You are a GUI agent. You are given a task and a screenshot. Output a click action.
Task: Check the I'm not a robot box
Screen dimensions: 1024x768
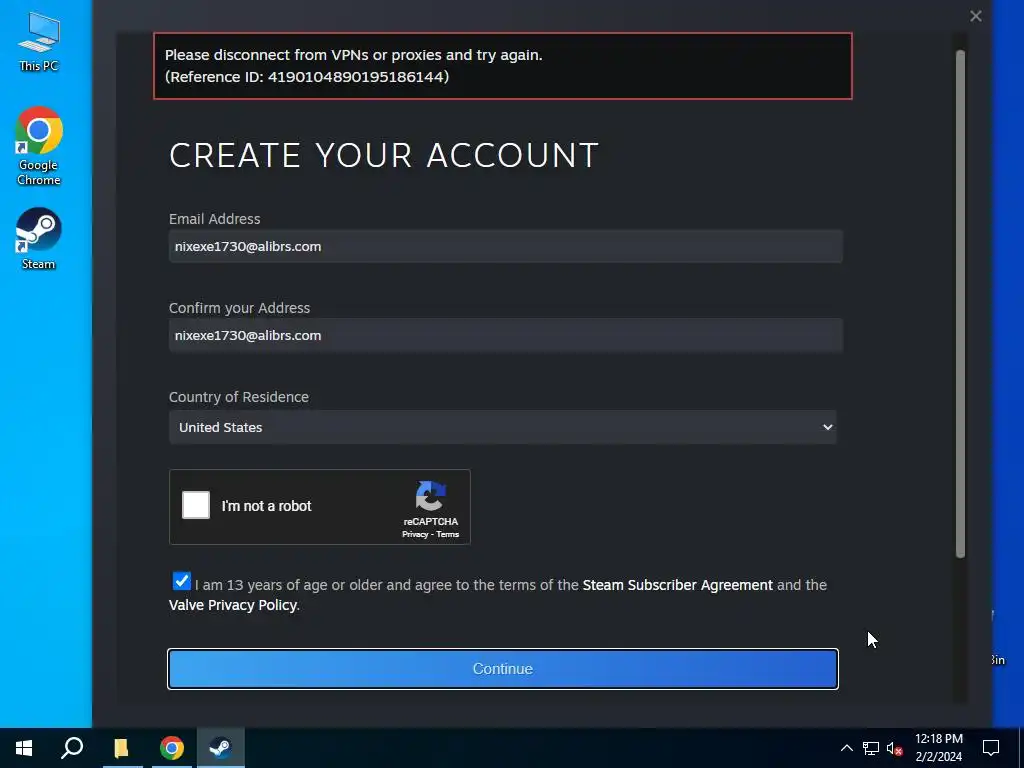point(196,505)
